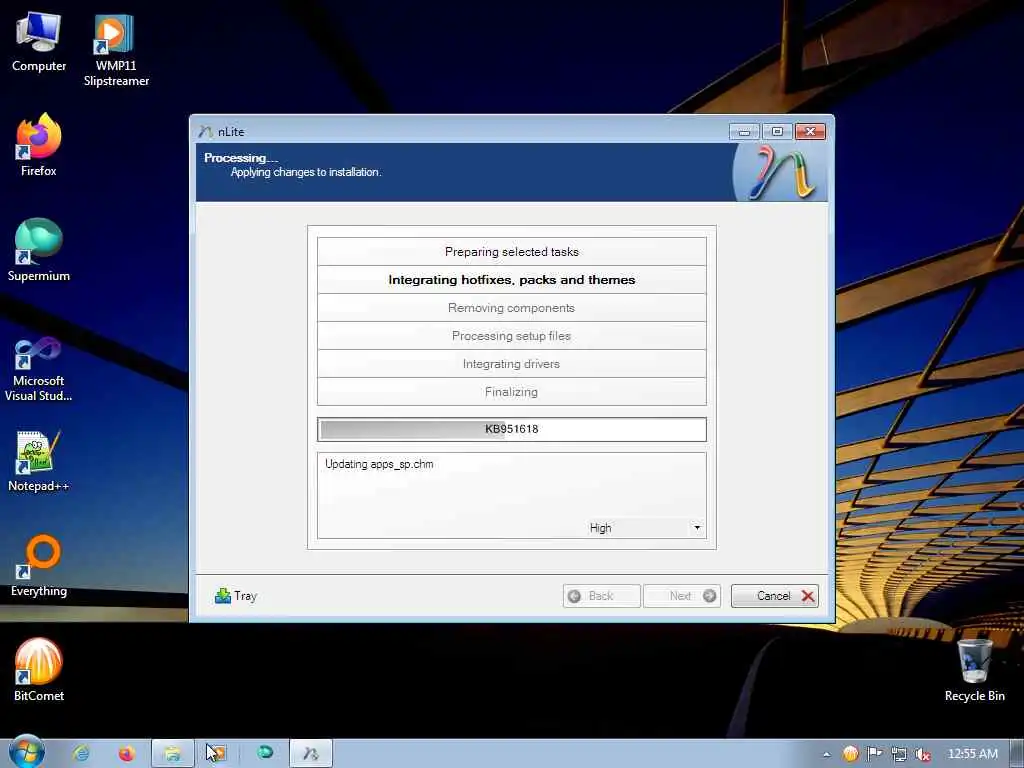This screenshot has height=768, width=1024.
Task: Open the Recycle Bin
Action: coord(974,670)
